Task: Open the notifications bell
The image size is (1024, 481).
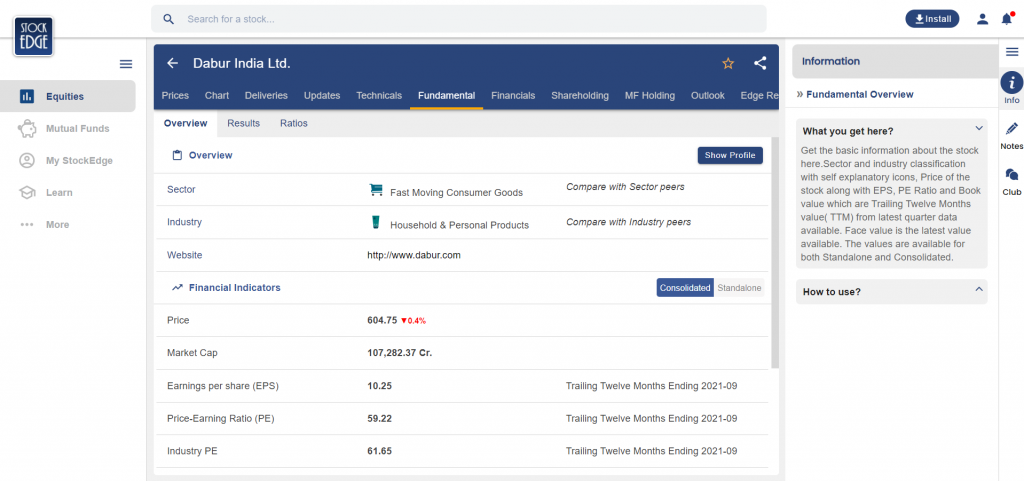Action: click(x=1007, y=19)
